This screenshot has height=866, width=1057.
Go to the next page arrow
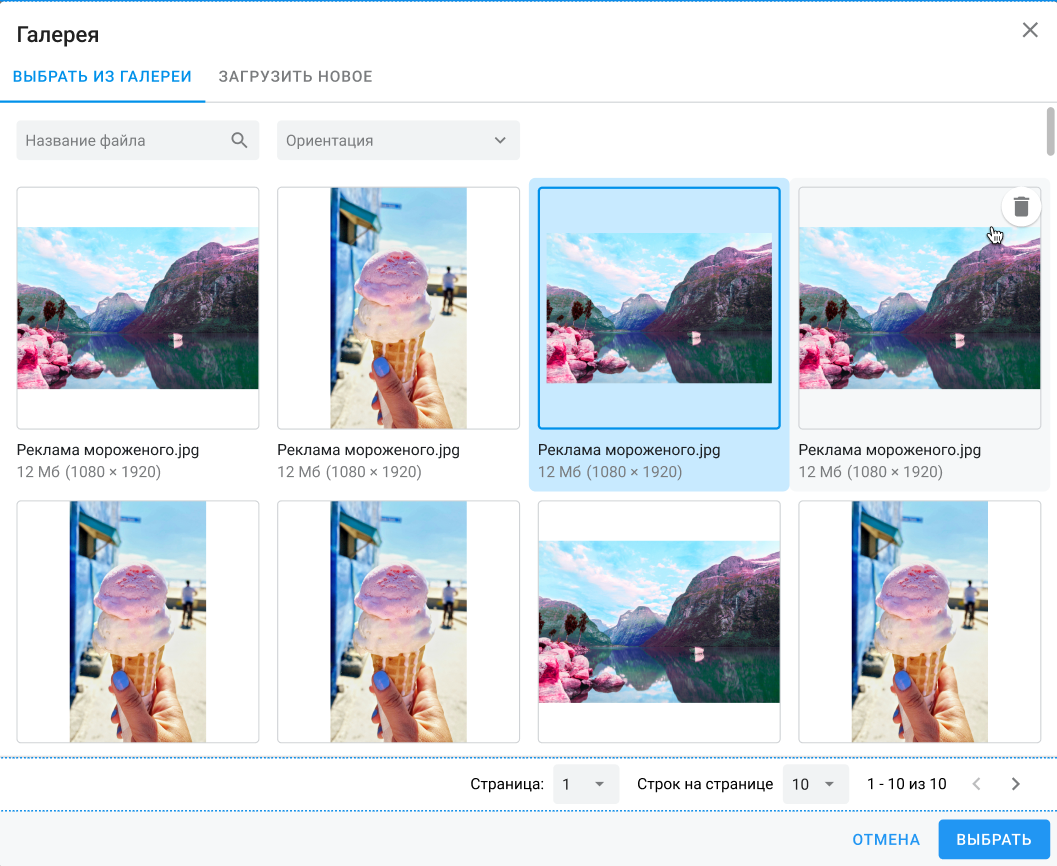pos(1015,784)
